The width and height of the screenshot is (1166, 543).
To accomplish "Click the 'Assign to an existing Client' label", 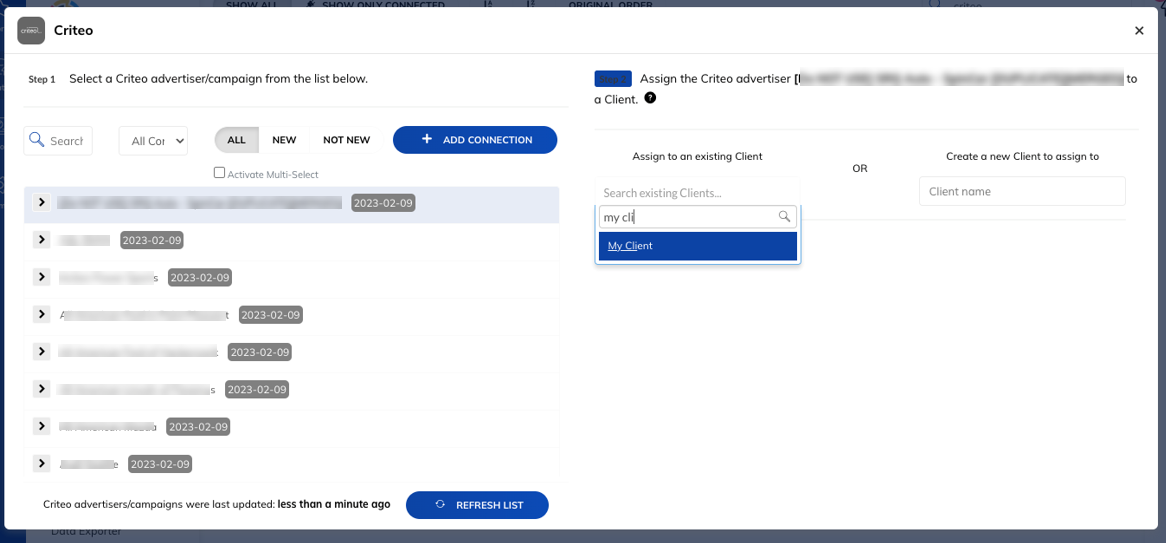I will 698,156.
